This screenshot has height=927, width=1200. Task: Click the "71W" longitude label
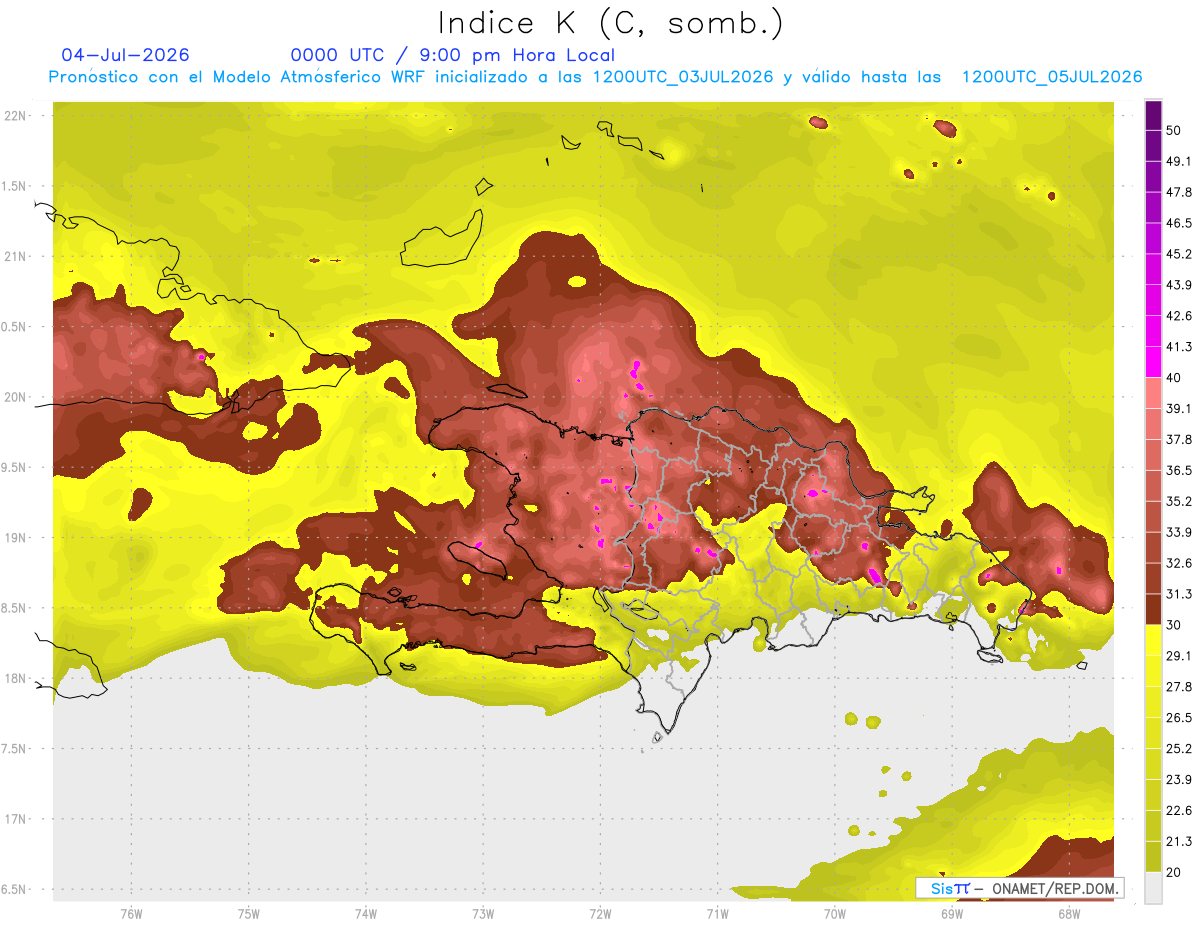click(x=717, y=913)
